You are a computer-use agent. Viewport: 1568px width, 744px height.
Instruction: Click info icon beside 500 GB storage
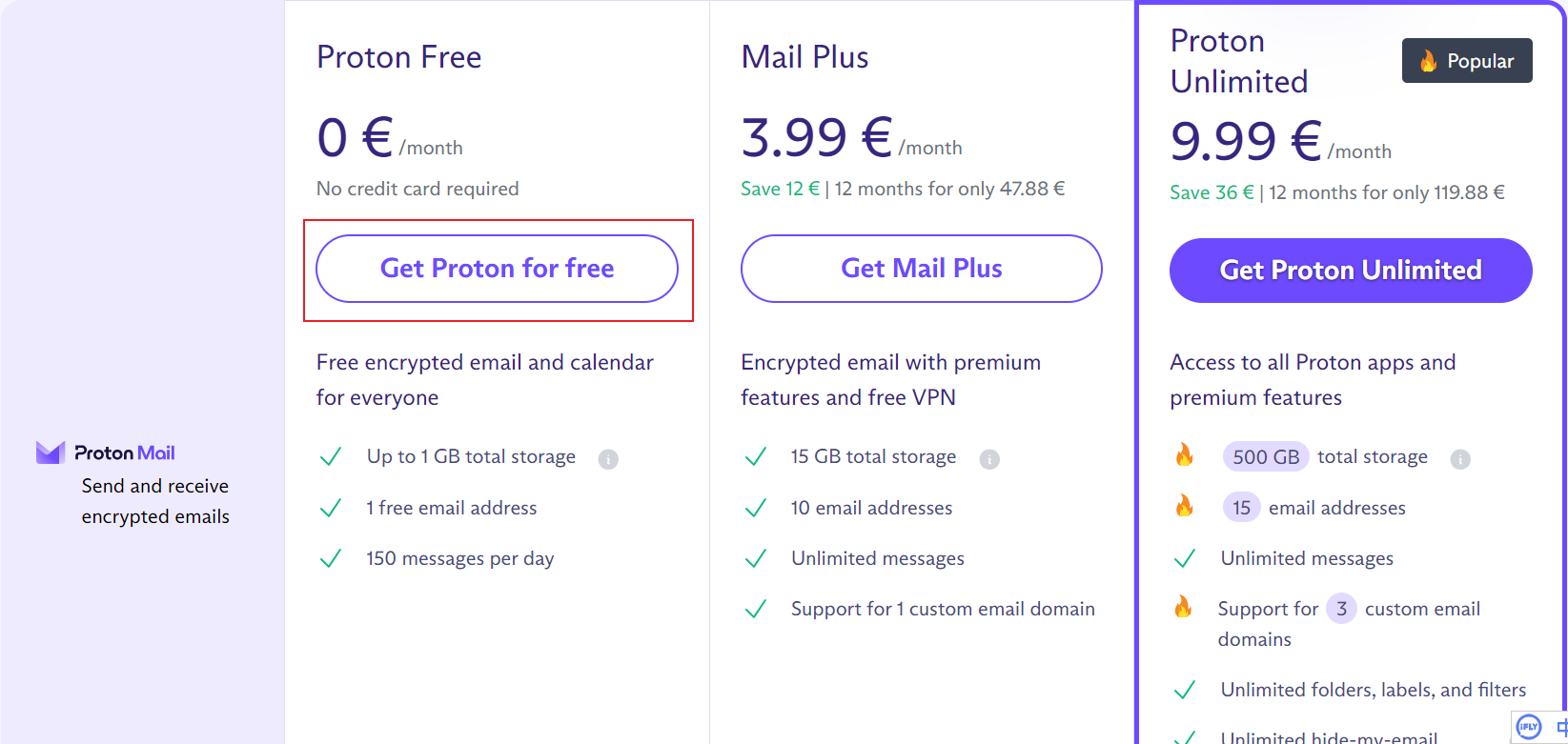1460,459
